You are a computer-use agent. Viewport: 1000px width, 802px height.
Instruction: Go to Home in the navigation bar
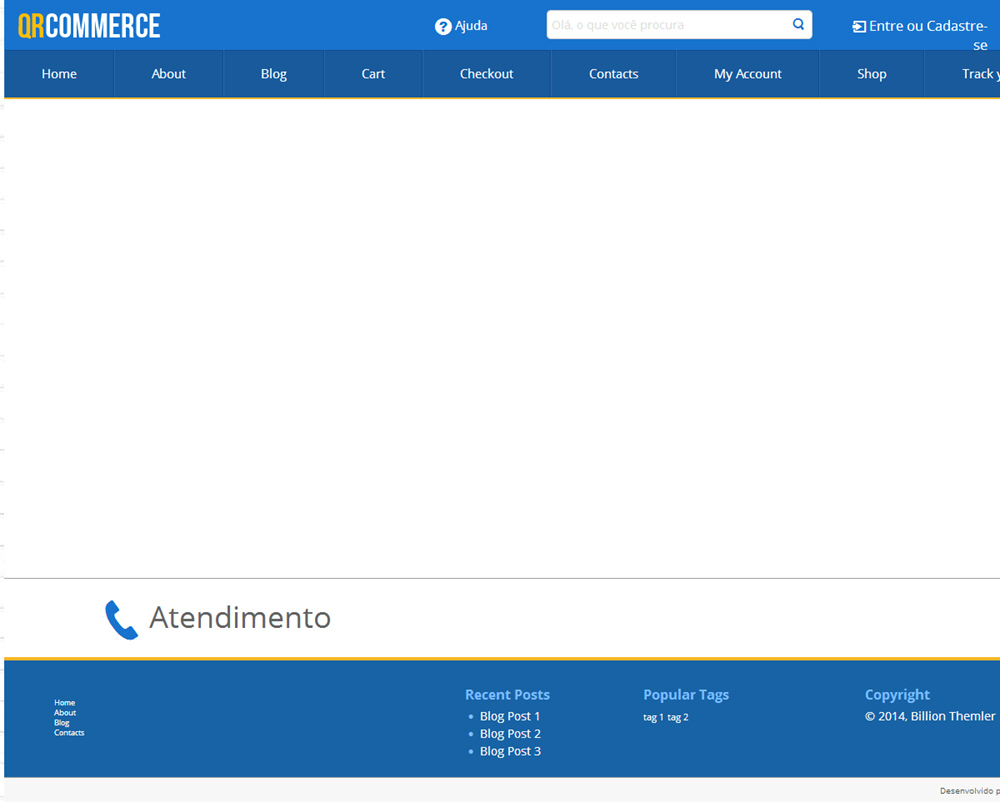pos(59,74)
